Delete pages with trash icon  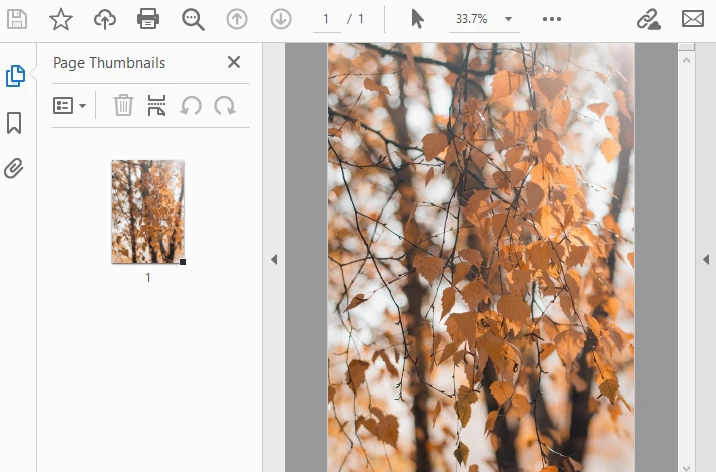(x=123, y=105)
